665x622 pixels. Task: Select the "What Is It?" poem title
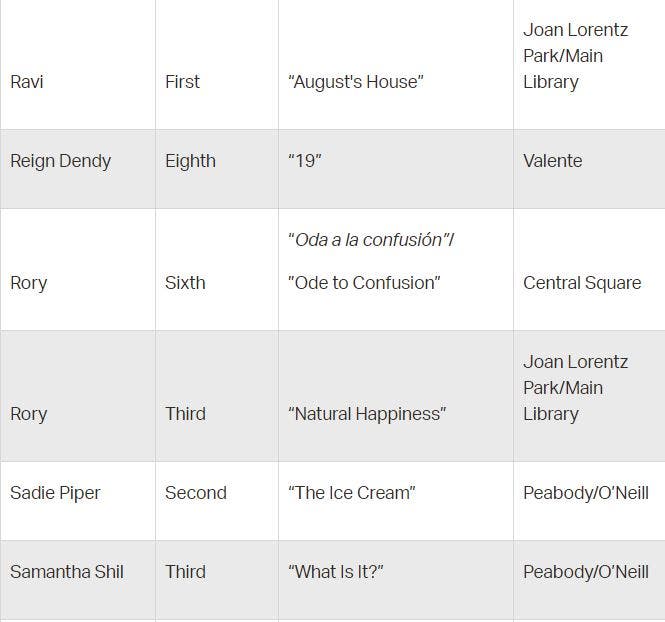(336, 572)
